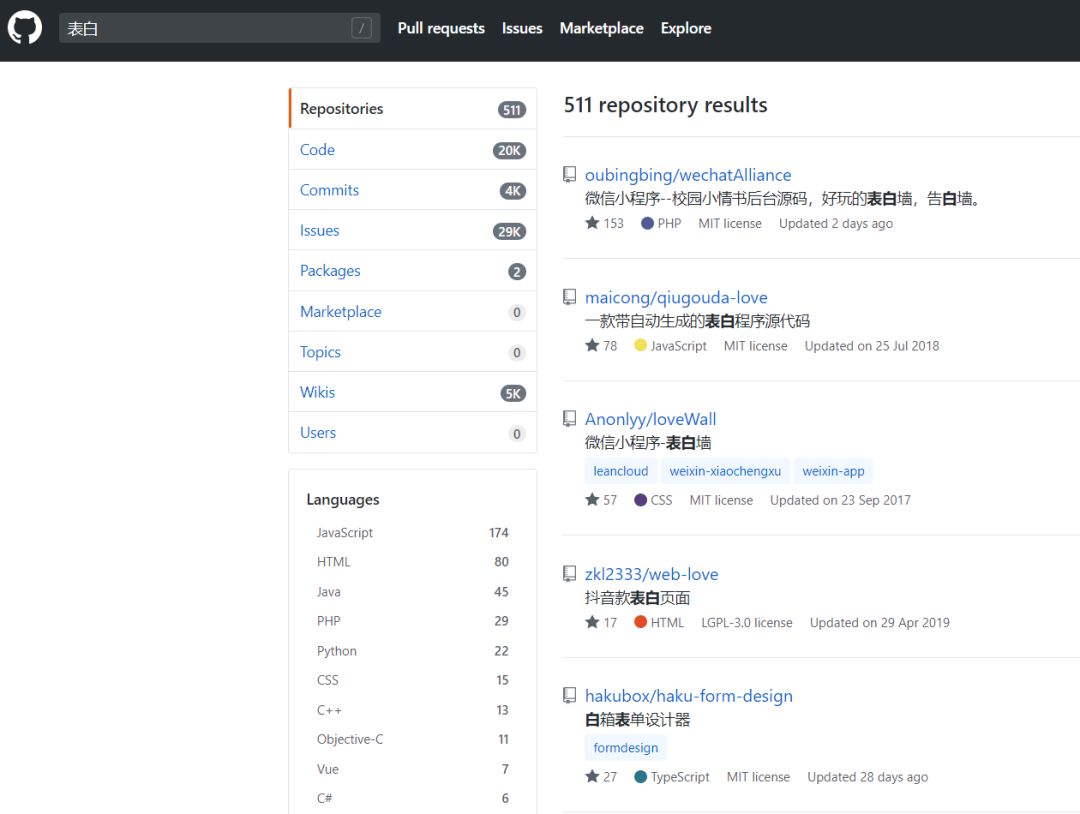Switch to Code search results
The width and height of the screenshot is (1080, 814).
pos(317,150)
